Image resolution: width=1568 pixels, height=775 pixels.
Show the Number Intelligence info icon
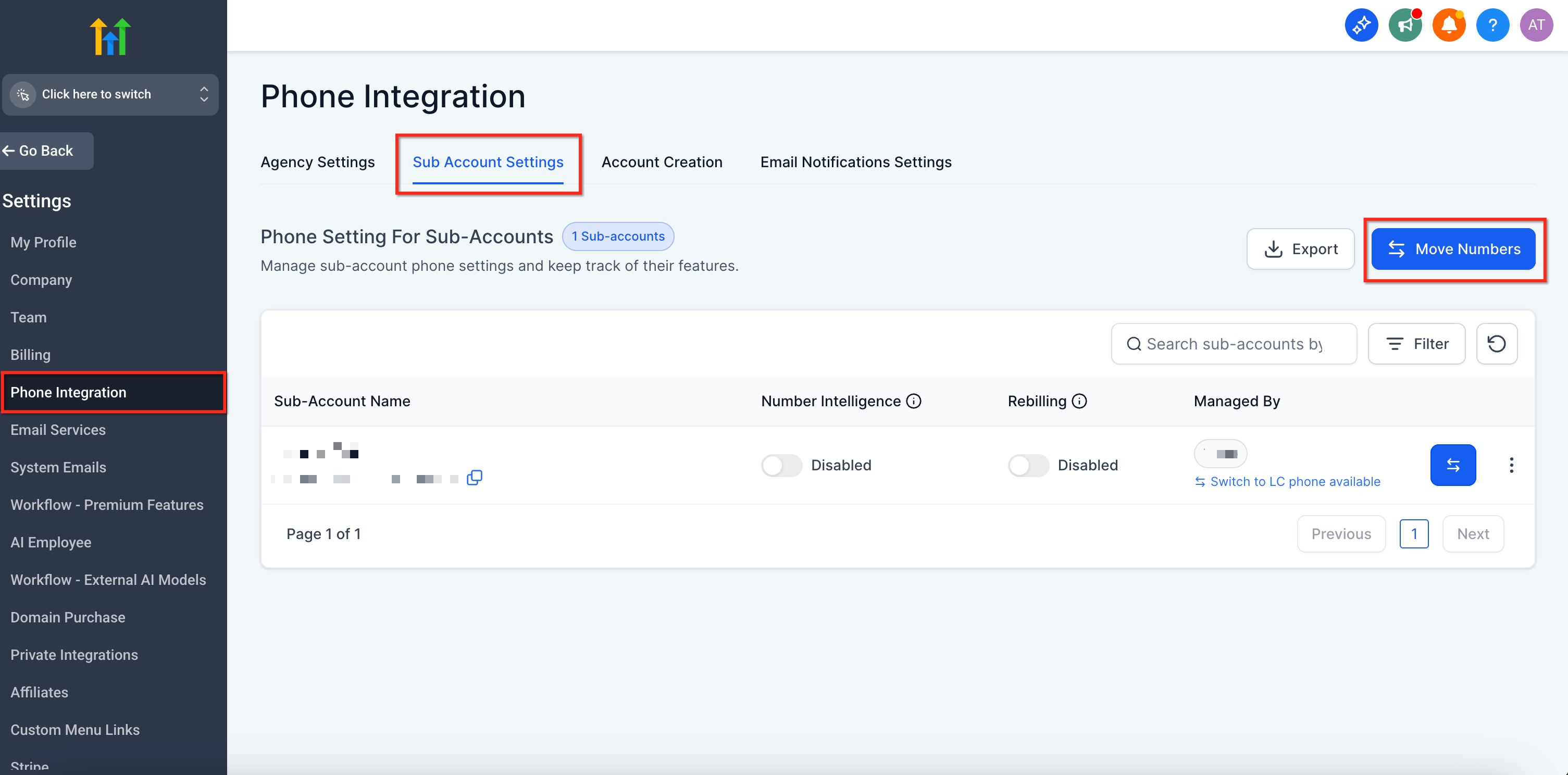point(914,401)
